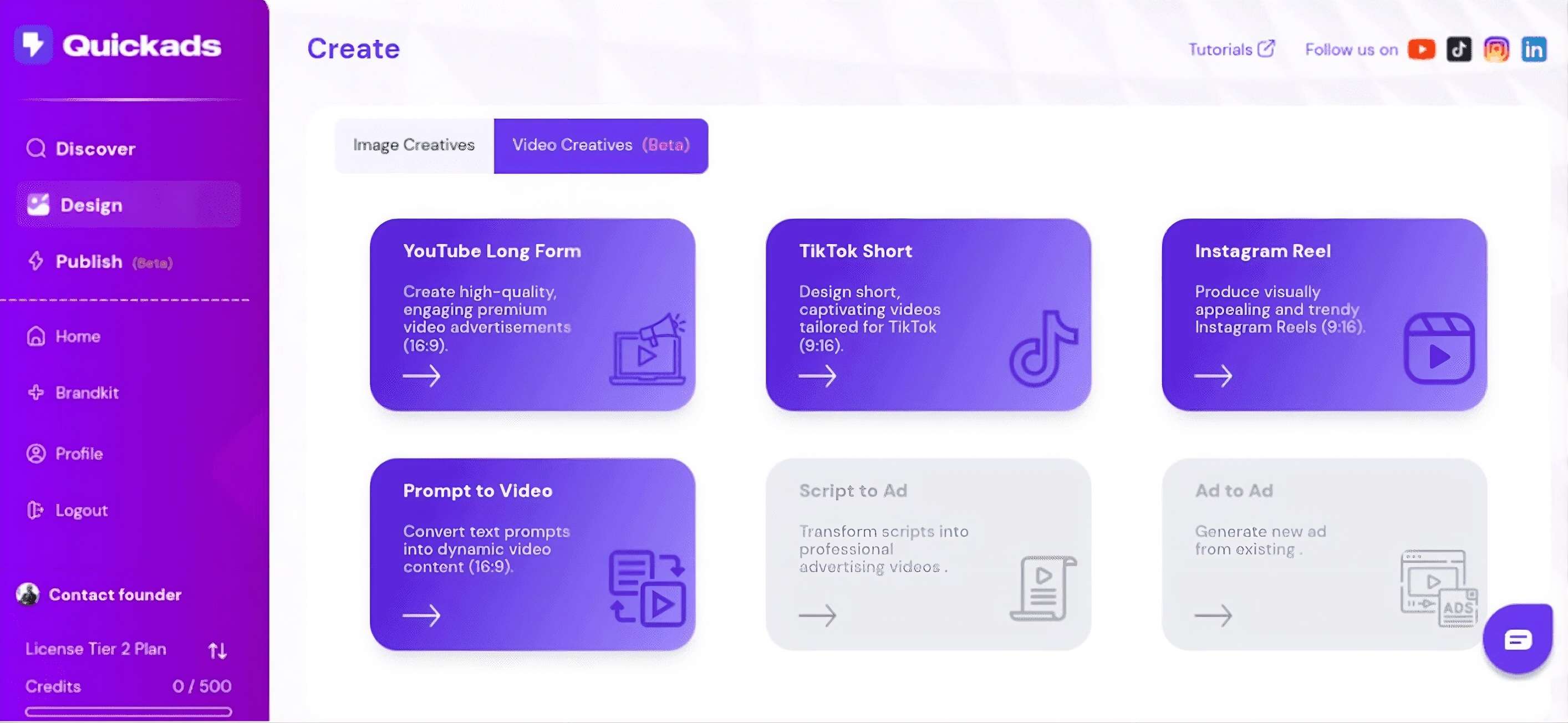Image resolution: width=1568 pixels, height=723 pixels.
Task: Click the Tutorials external link icon
Action: 1266,49
